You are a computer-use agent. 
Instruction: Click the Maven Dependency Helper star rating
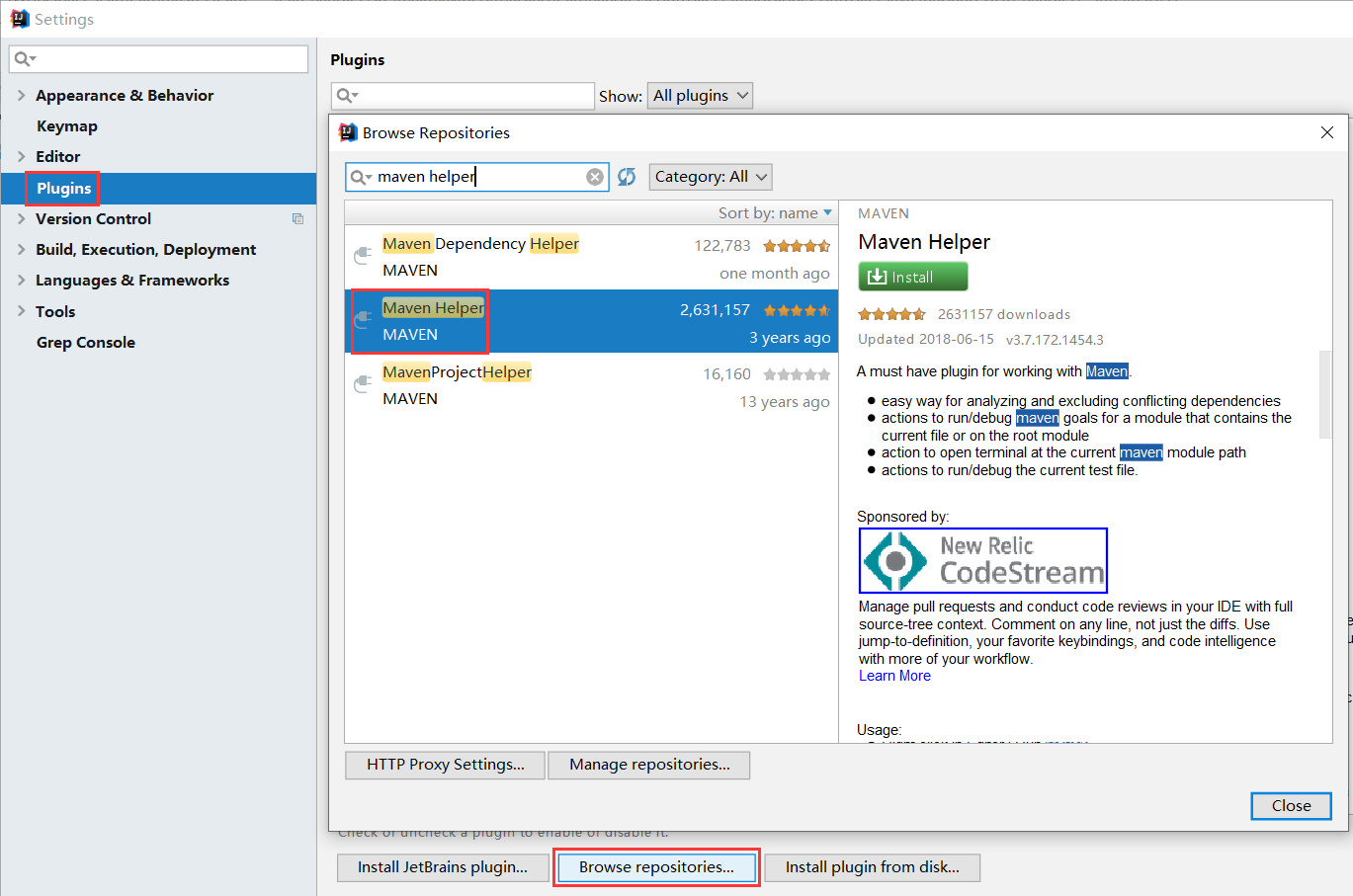[797, 246]
